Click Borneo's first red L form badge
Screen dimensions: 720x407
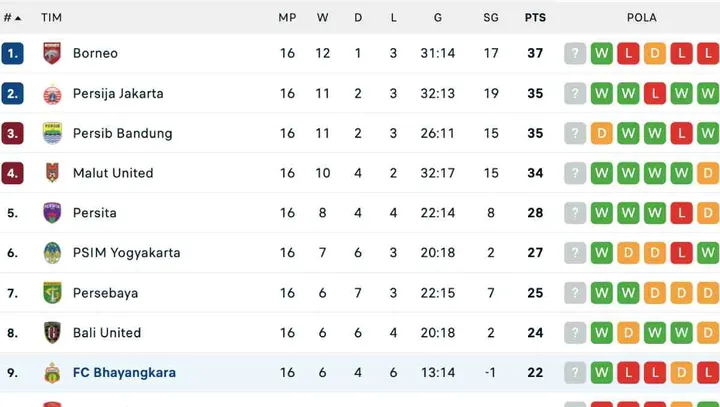628,53
